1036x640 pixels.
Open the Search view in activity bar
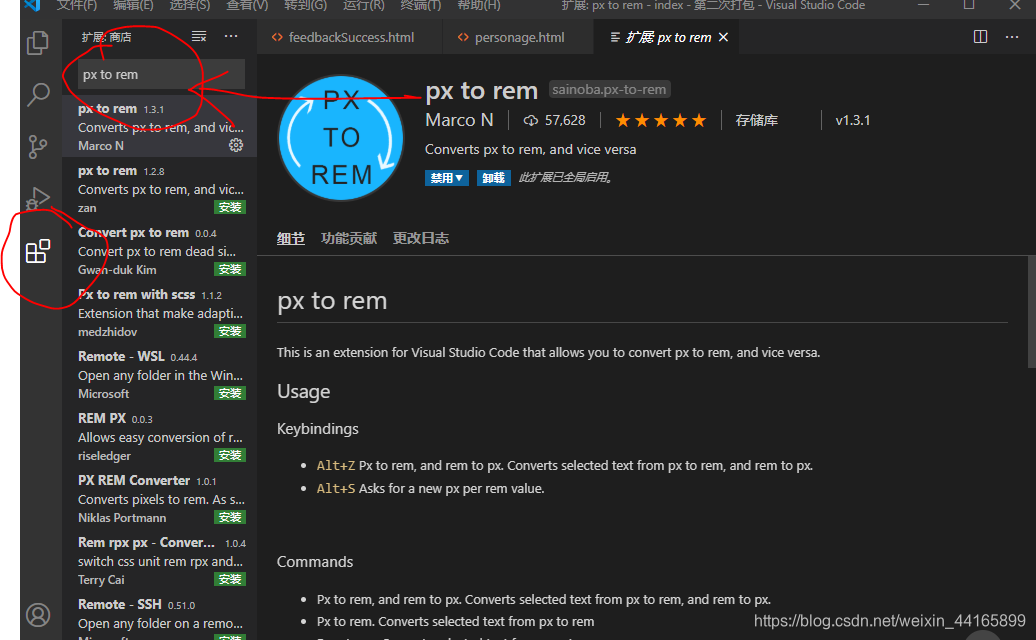coord(38,94)
